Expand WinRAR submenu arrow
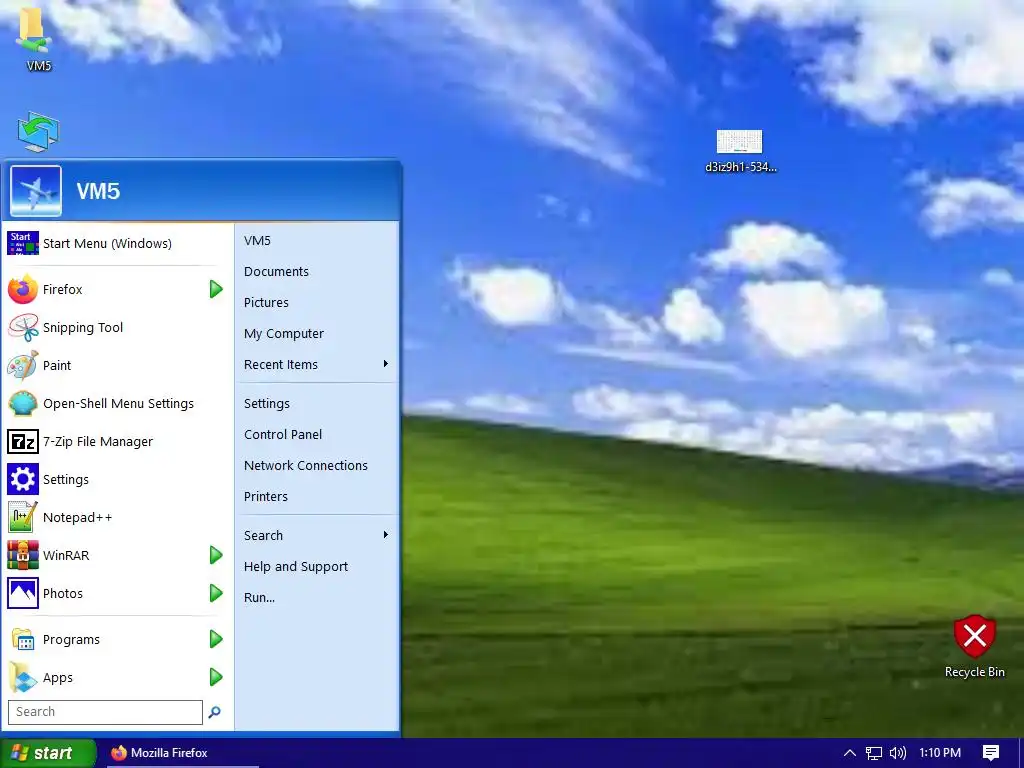Image resolution: width=1024 pixels, height=768 pixels. (x=216, y=555)
